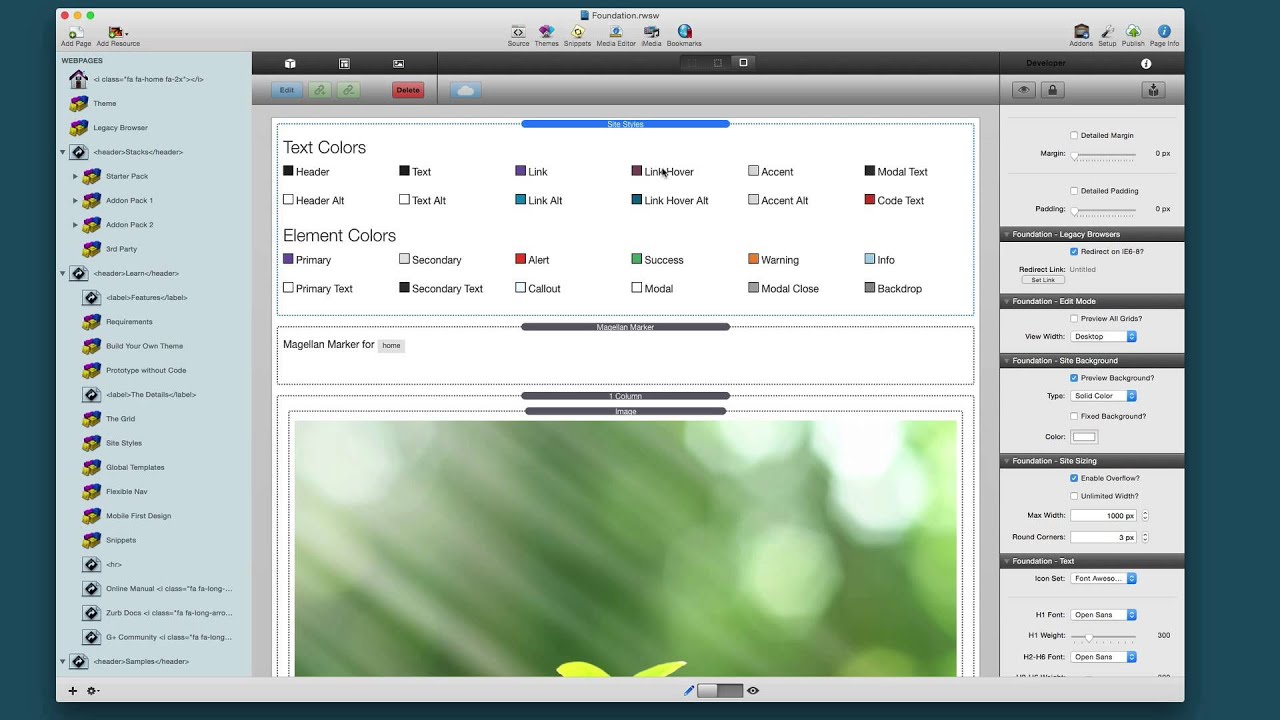Click the plus button below the page list
Screen dimensions: 1280x720
pyautogui.click(x=72, y=690)
